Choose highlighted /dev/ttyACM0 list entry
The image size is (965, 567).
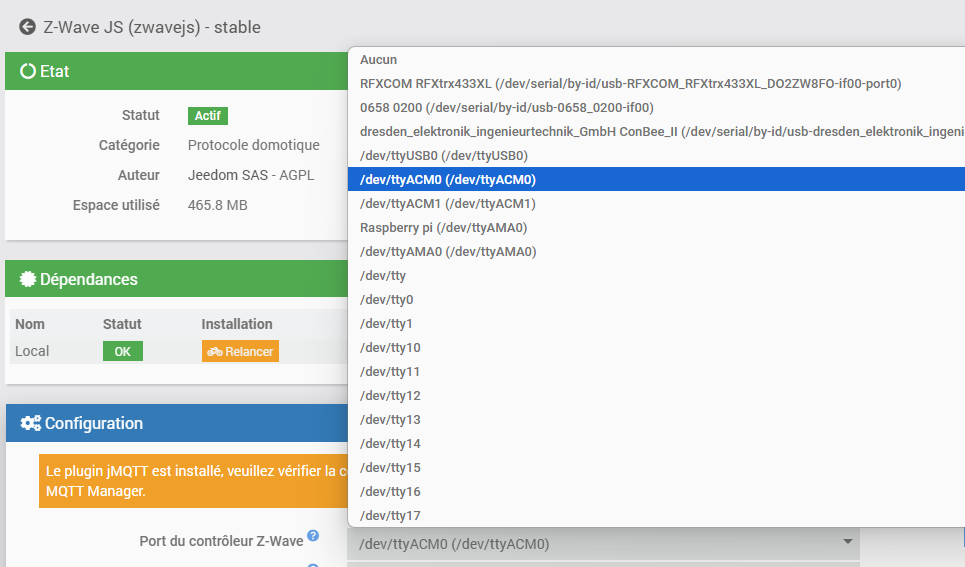pyautogui.click(x=448, y=180)
